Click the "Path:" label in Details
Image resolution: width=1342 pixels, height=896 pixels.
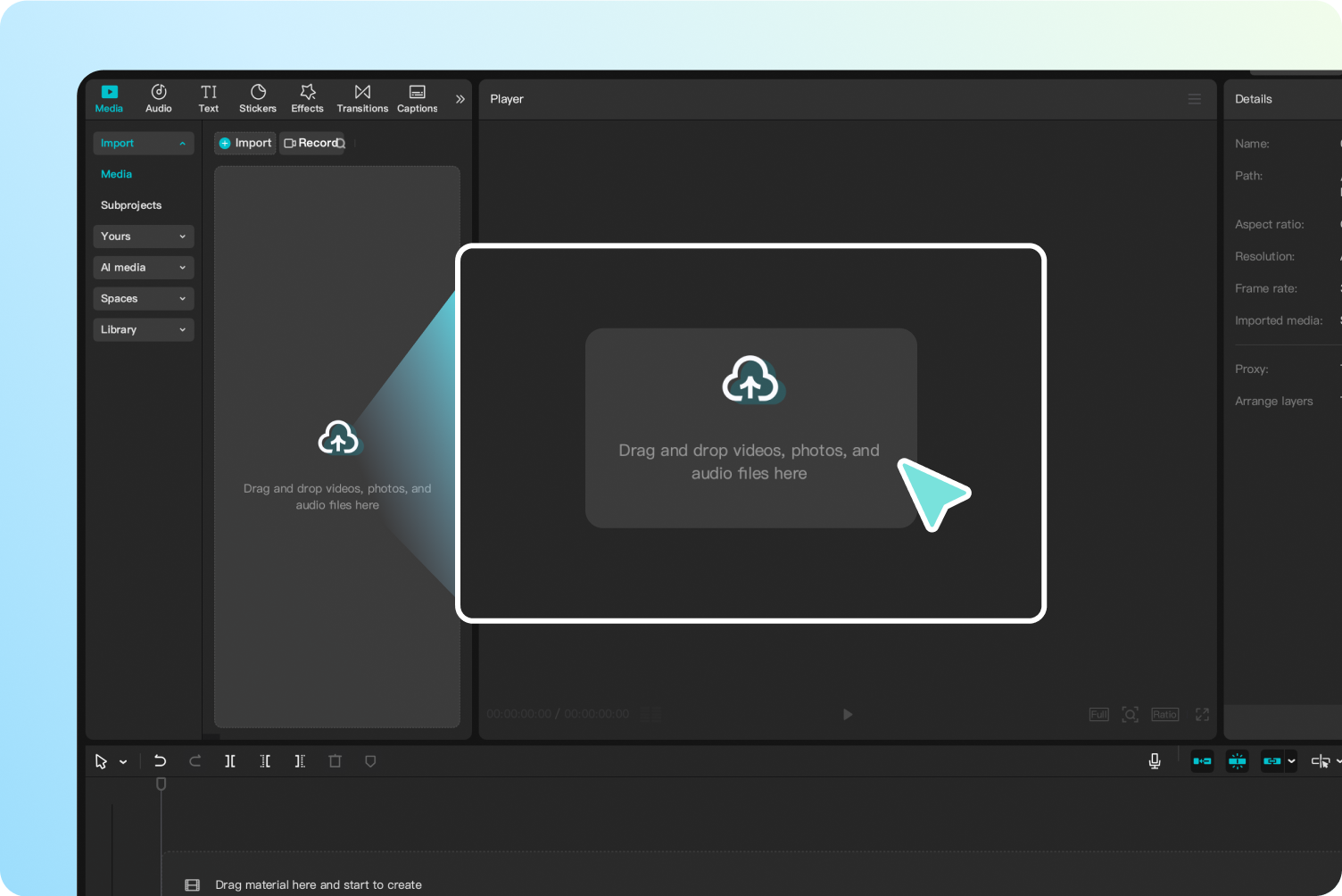pyautogui.click(x=1249, y=176)
